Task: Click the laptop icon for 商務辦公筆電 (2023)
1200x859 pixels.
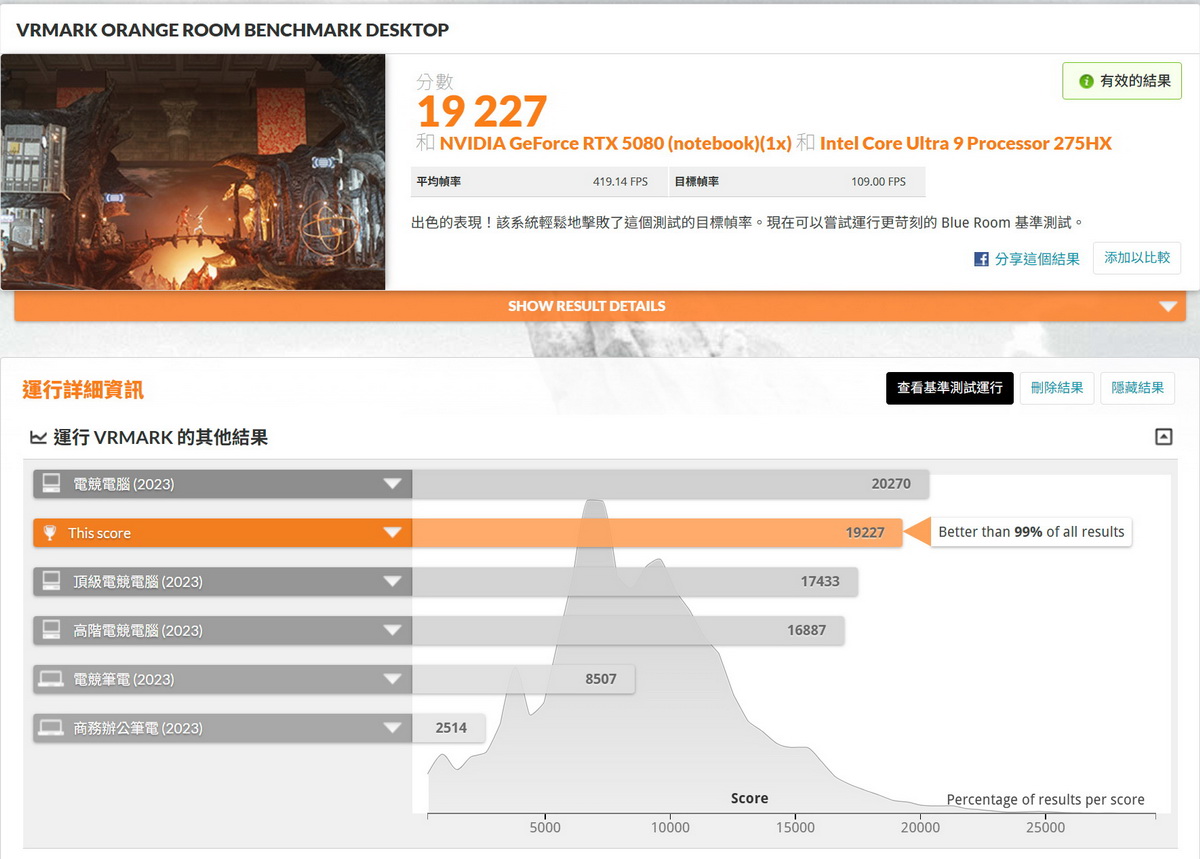Action: (51, 728)
